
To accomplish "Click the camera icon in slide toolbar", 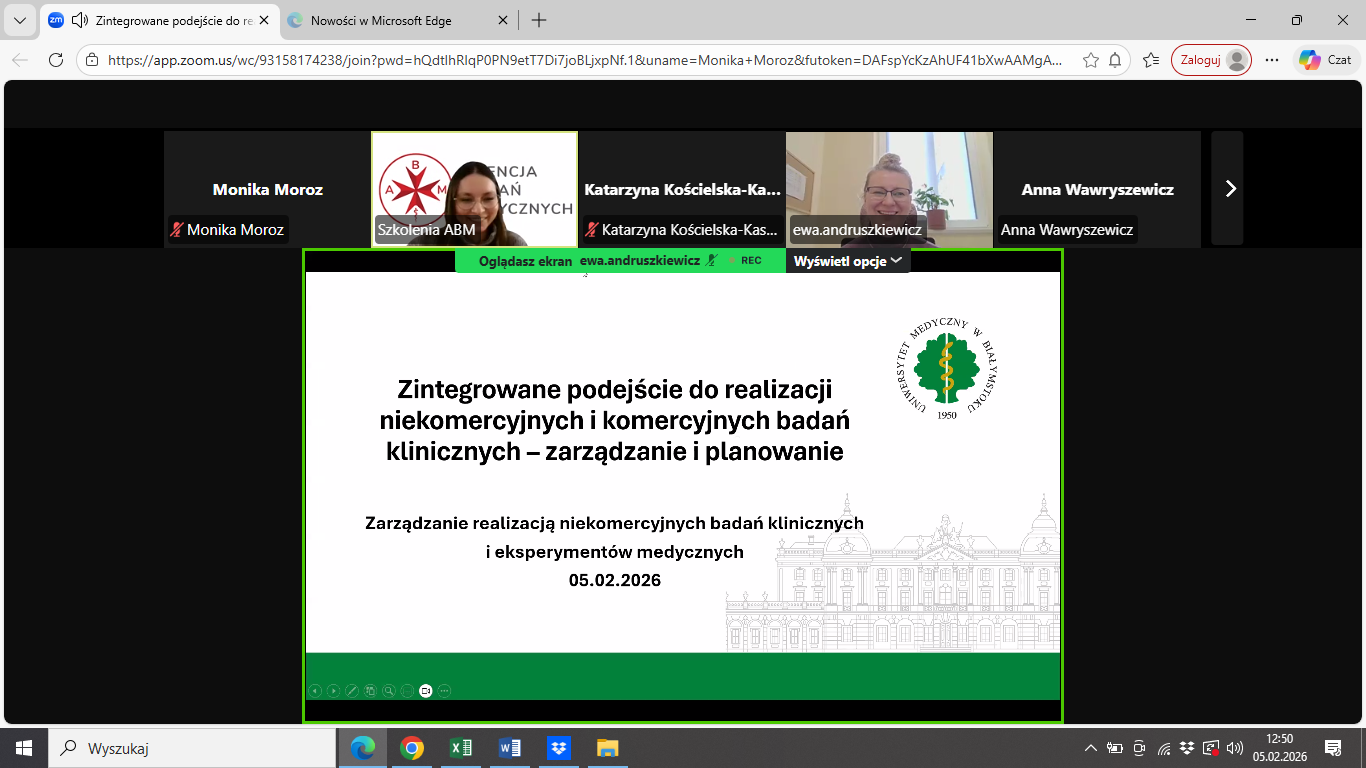I will pyautogui.click(x=425, y=690).
